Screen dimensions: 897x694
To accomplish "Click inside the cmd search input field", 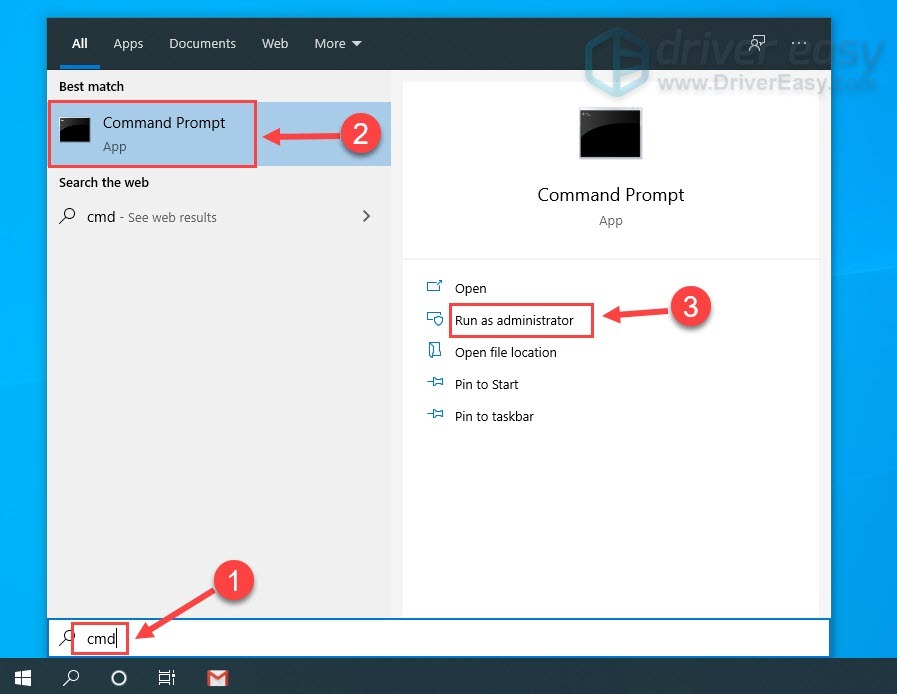I will 100,638.
